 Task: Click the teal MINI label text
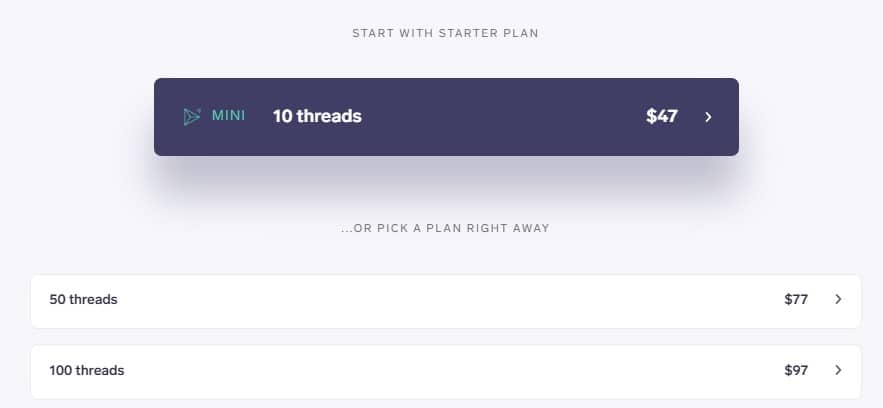pyautogui.click(x=228, y=116)
